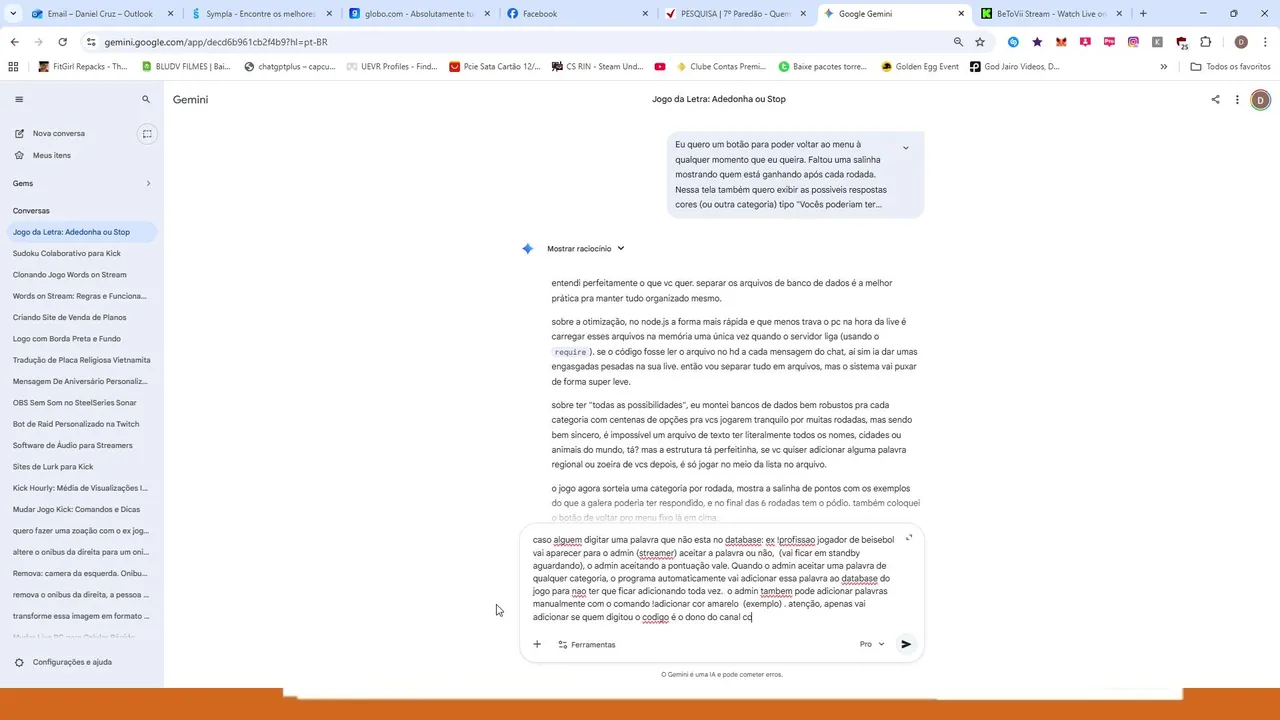
Task: Open the Google account avatar in Gemini
Action: pyautogui.click(x=1260, y=100)
